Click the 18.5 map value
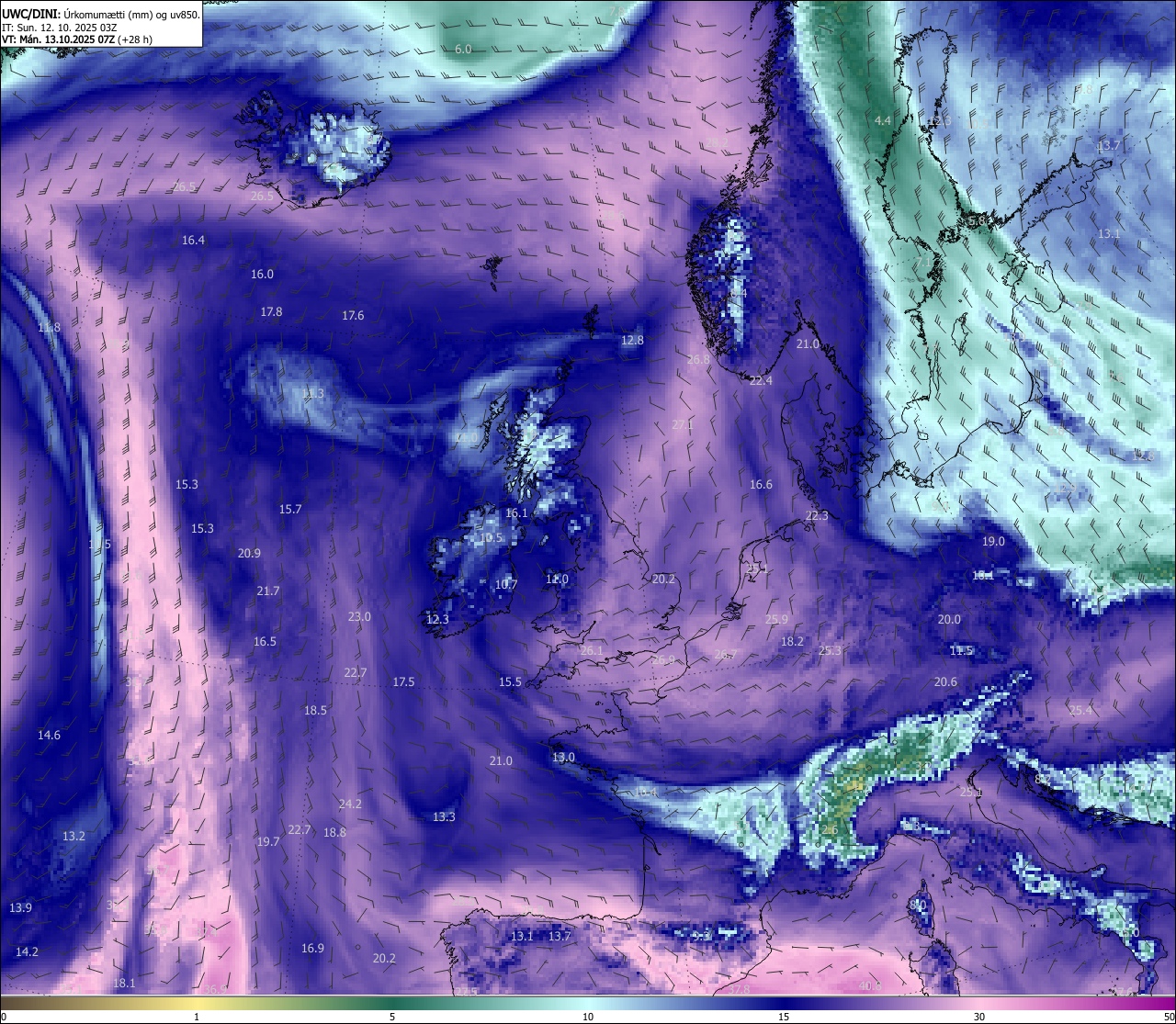This screenshot has width=1176, height=1024. [315, 710]
